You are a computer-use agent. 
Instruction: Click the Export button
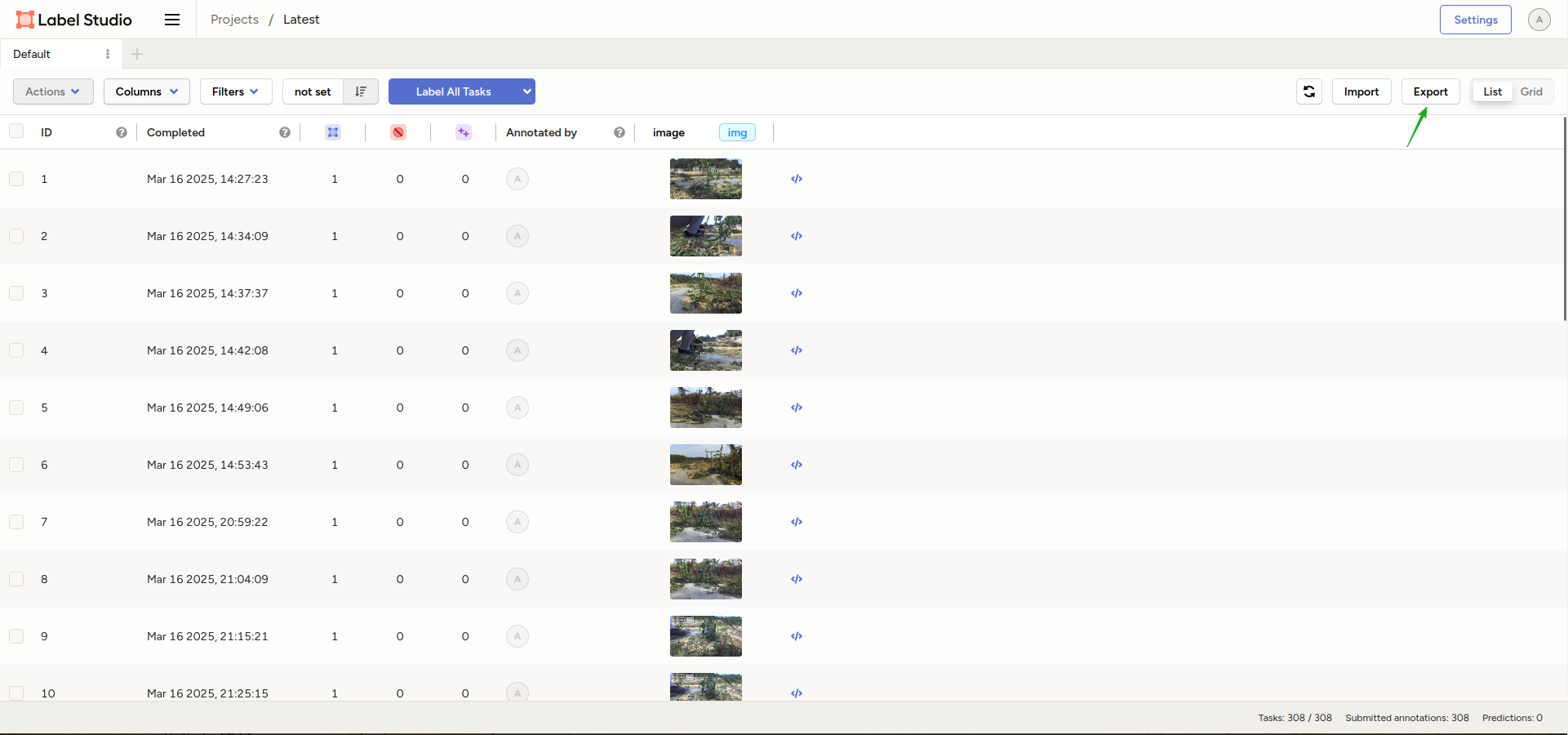click(1430, 91)
